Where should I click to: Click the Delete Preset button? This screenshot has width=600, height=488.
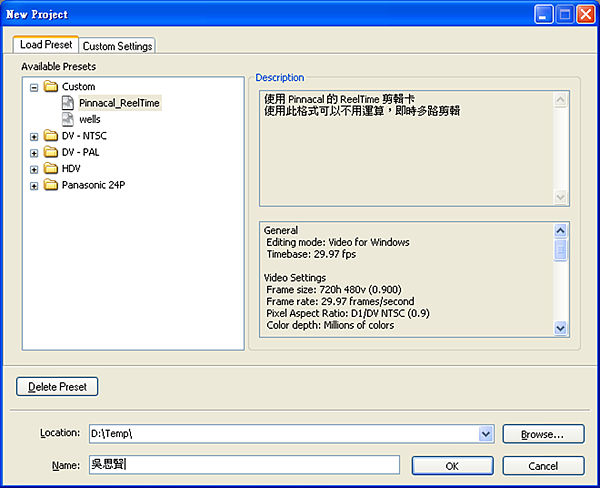tap(57, 387)
